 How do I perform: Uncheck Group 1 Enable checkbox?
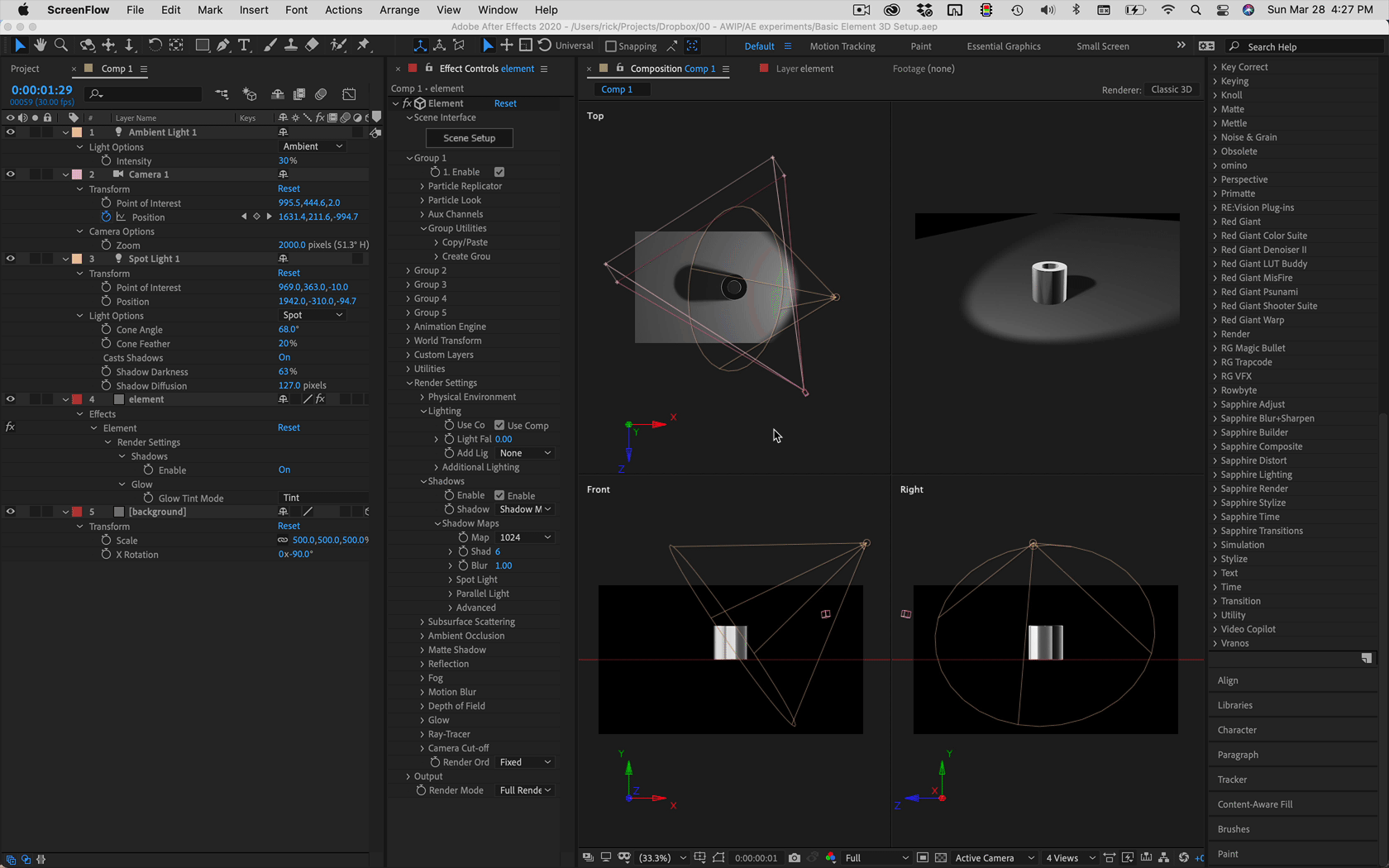[499, 172]
